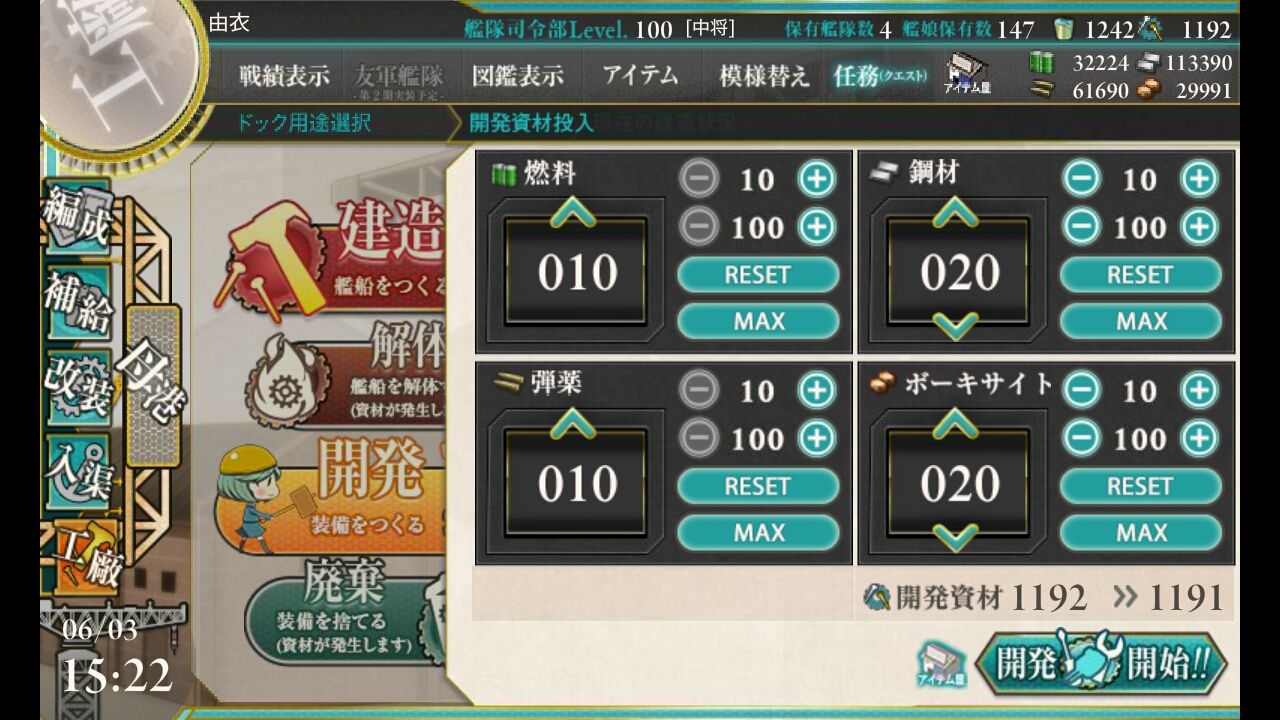Open the 工廠 factory icon
The height and width of the screenshot is (720, 1280).
85,555
